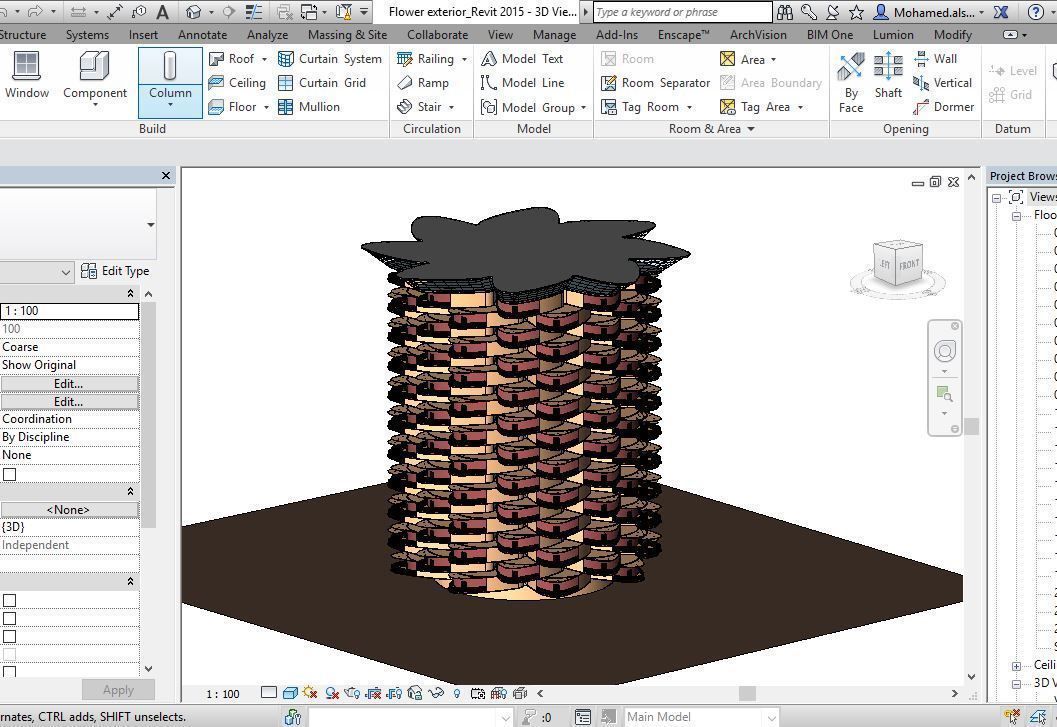Click Tag by Category in quick access toolbar
The image size is (1057, 727).
[x=139, y=11]
